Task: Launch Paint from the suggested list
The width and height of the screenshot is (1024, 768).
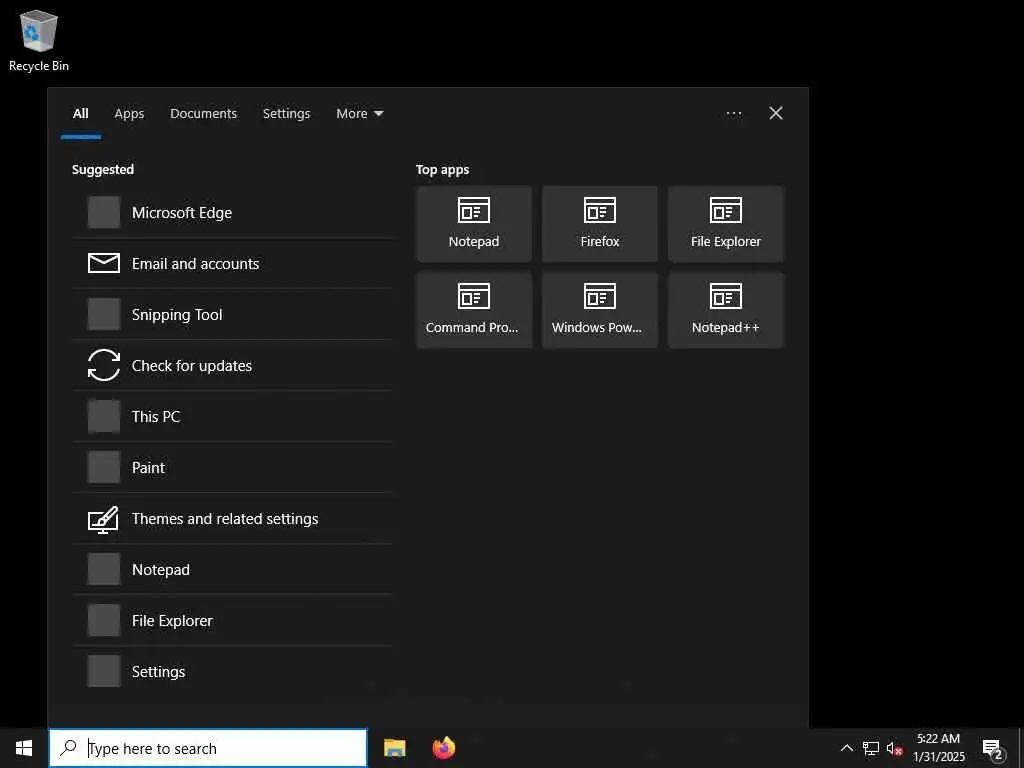Action: (x=232, y=467)
